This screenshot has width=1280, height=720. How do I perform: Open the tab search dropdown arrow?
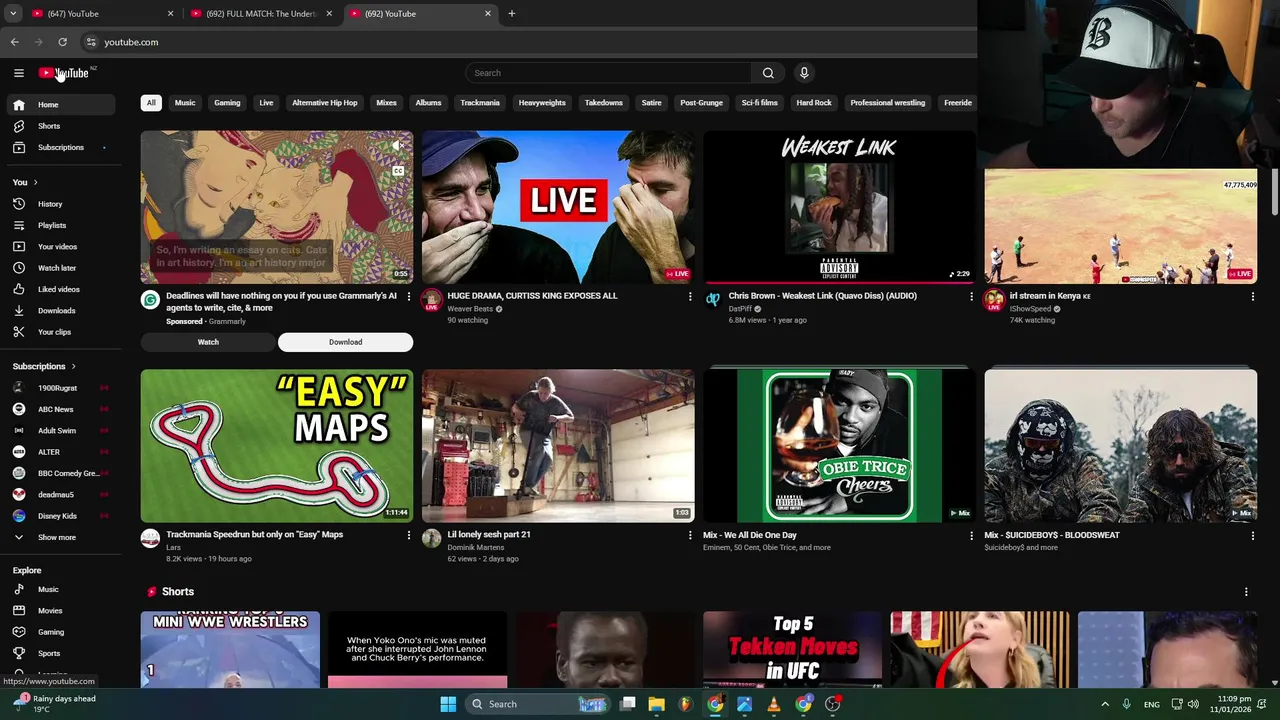coord(13,14)
